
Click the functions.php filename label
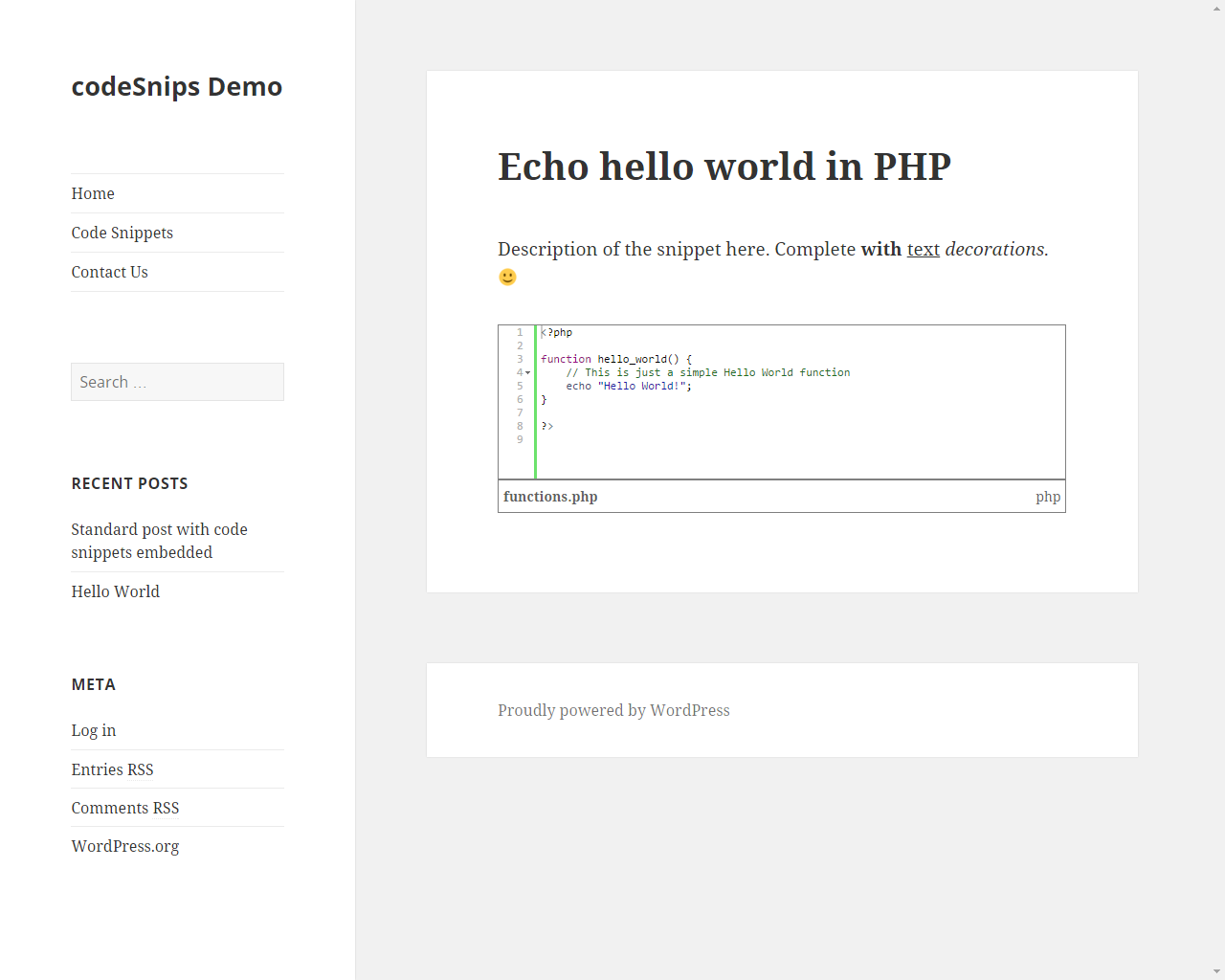click(x=550, y=497)
